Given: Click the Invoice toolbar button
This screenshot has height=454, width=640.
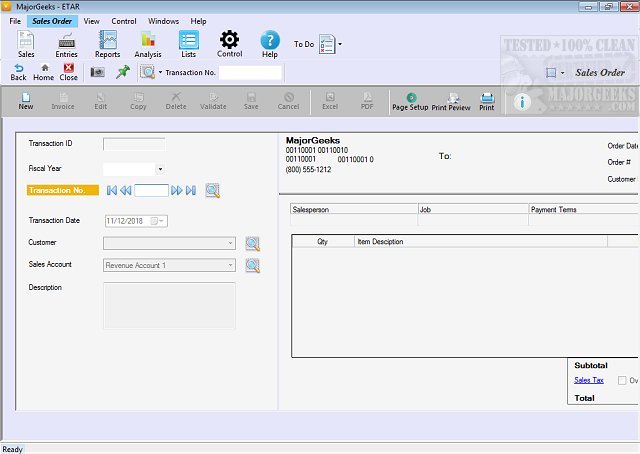Looking at the screenshot, I should click(63, 101).
